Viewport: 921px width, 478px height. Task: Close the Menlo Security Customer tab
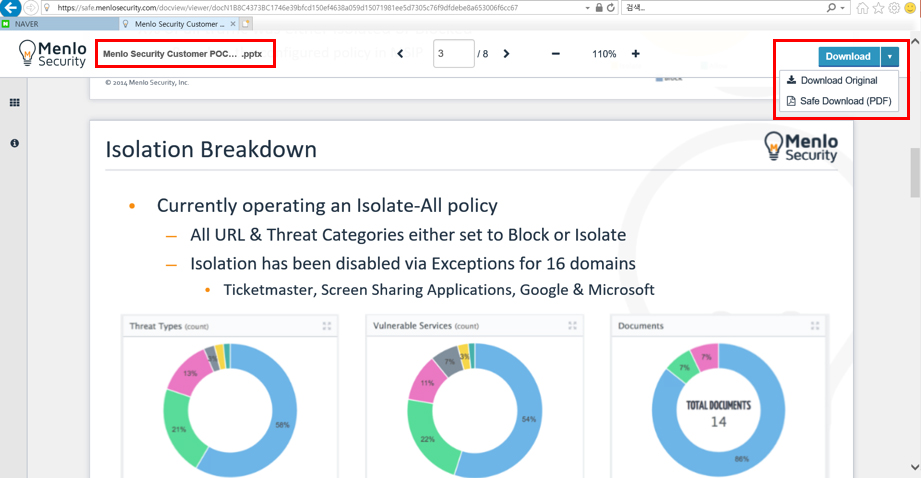[x=233, y=24]
